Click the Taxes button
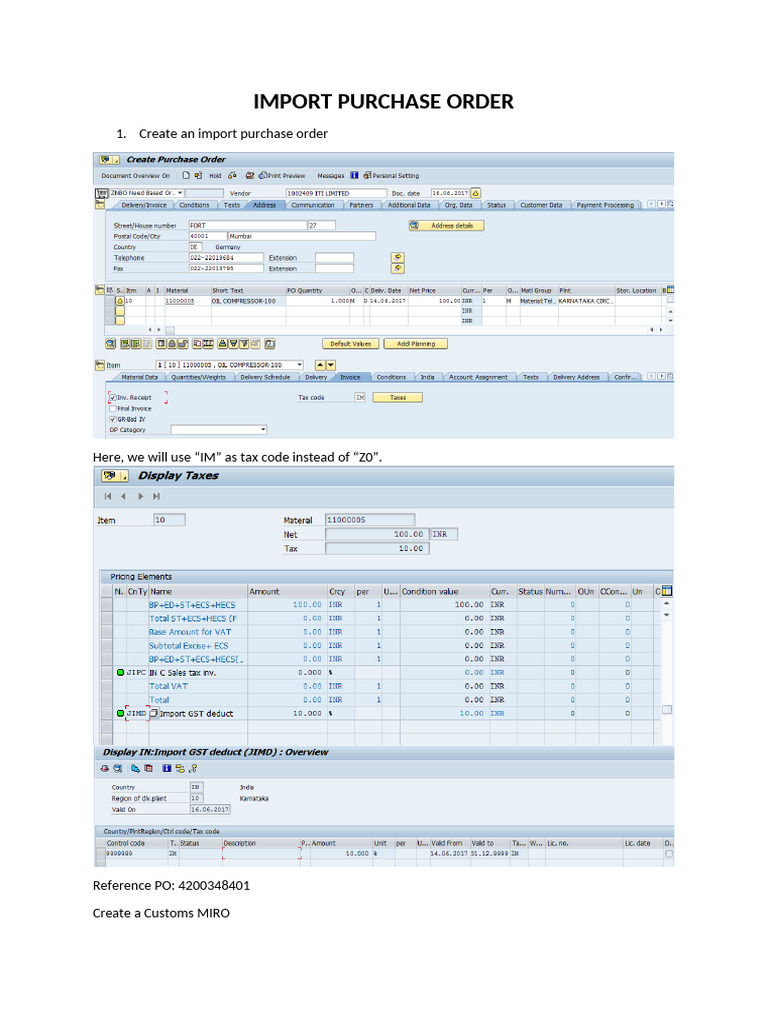 click(397, 397)
